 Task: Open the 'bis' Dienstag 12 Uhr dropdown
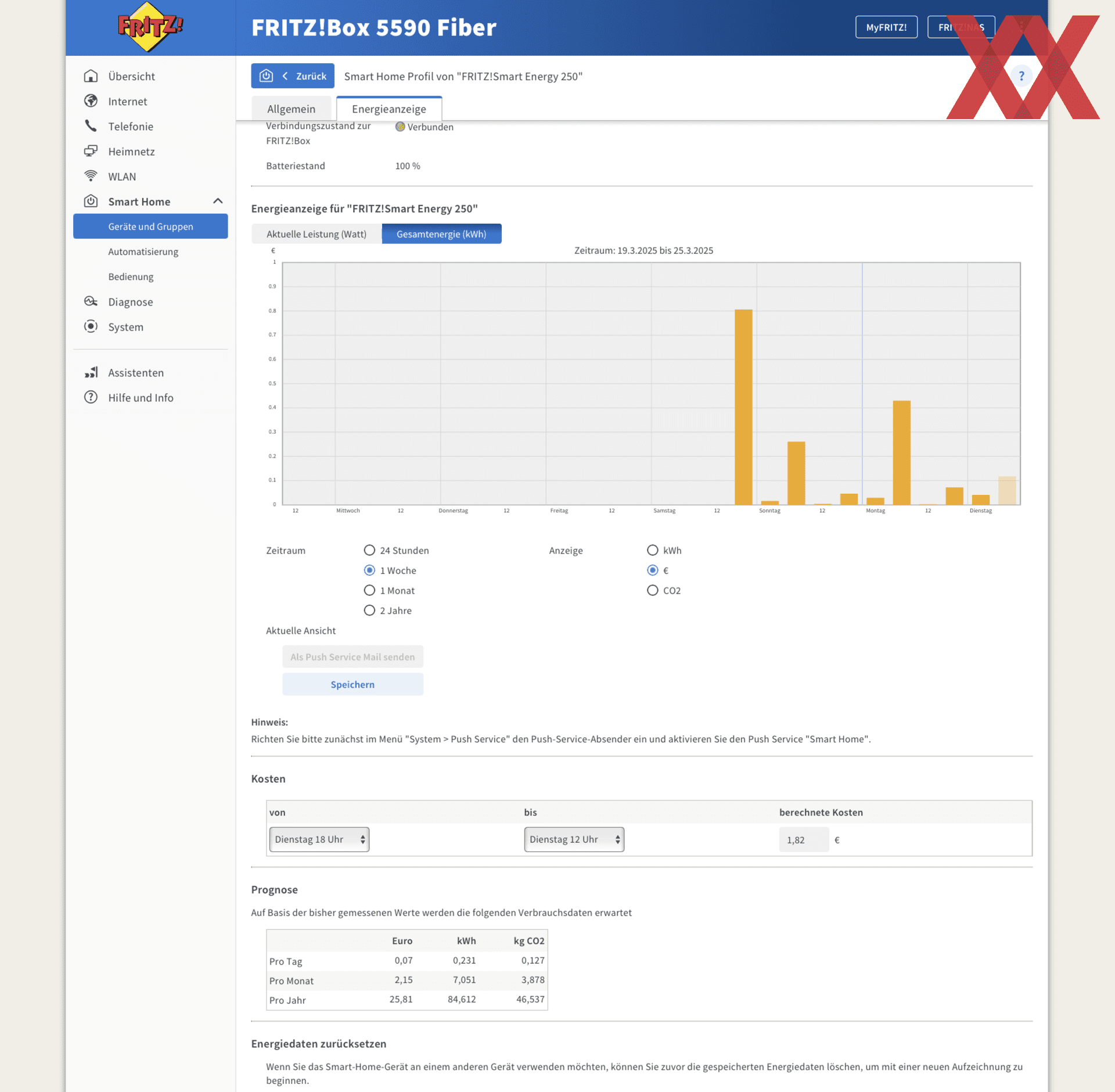tap(574, 839)
